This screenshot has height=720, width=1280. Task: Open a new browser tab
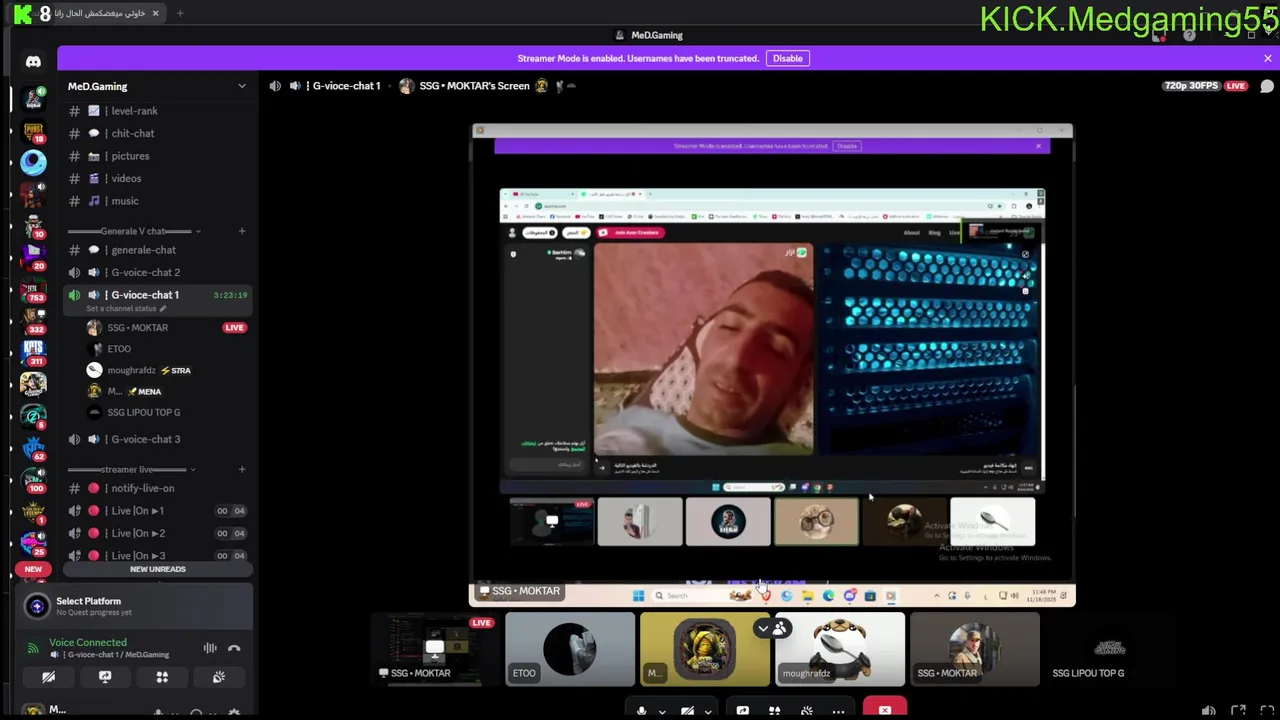pos(180,13)
